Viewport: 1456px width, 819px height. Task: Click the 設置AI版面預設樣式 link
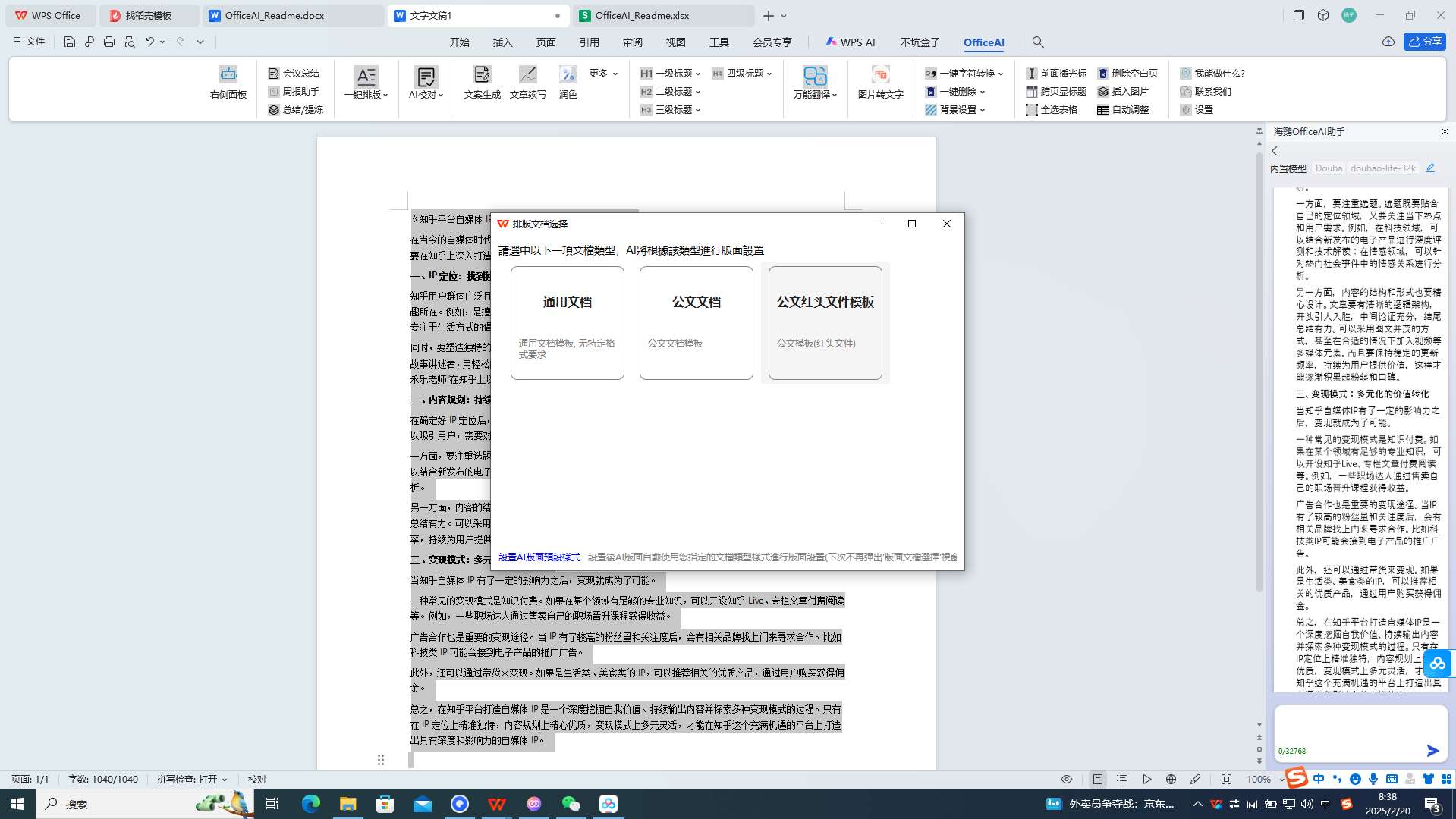coord(539,557)
